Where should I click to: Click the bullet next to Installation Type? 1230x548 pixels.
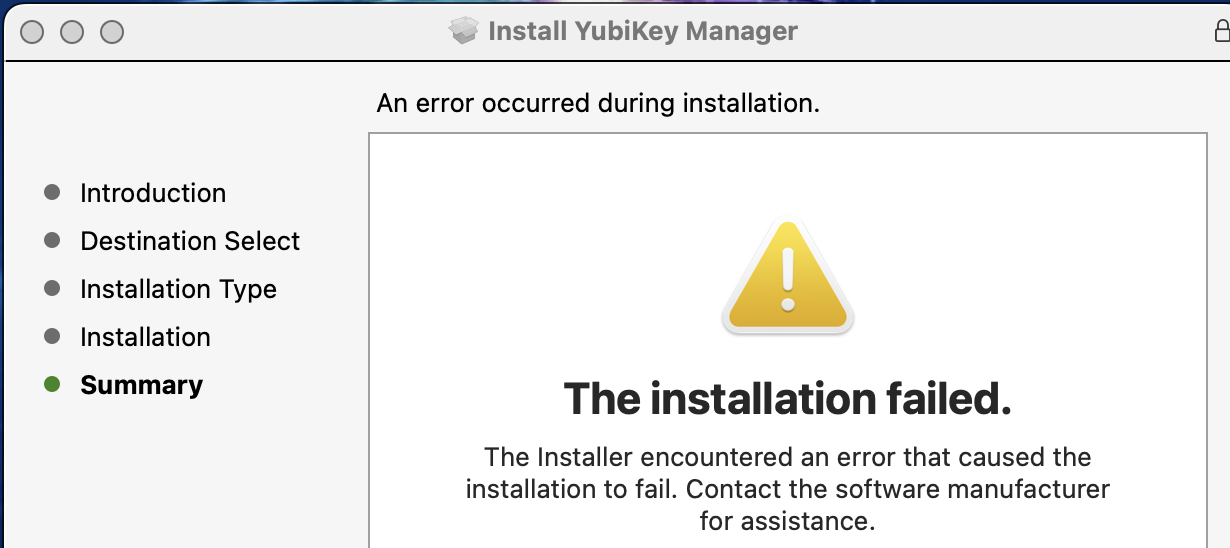[x=53, y=289]
